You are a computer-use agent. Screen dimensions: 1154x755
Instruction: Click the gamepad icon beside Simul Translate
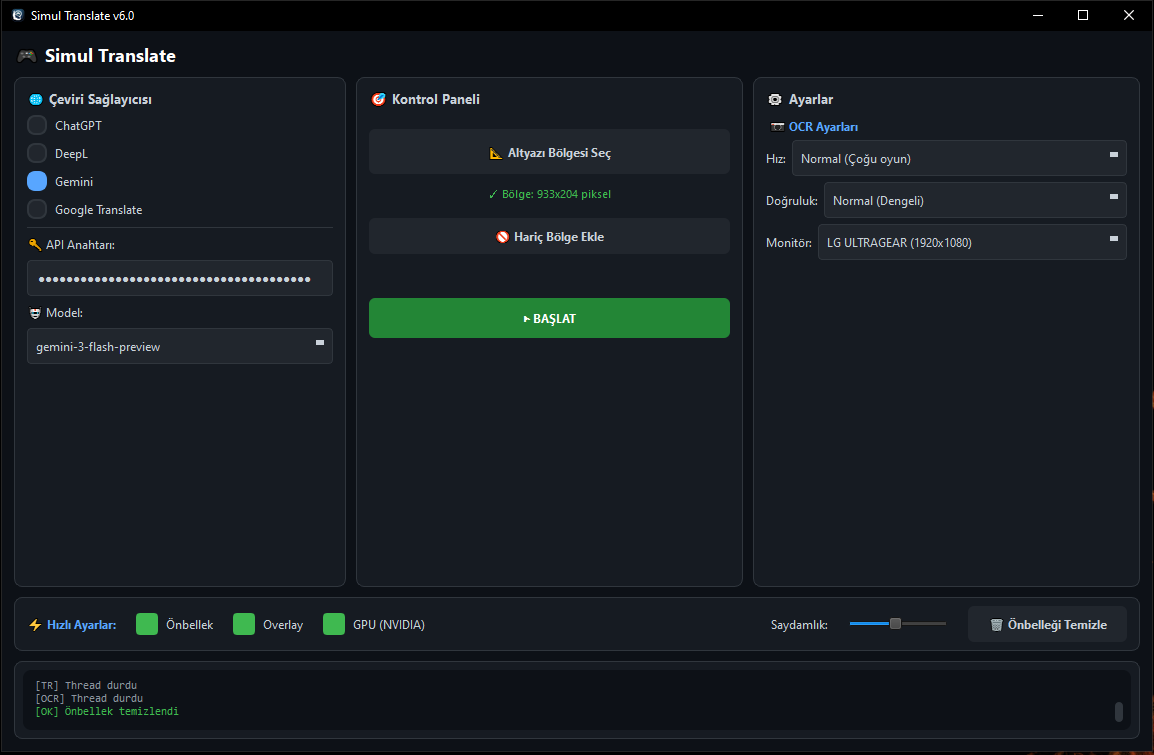(27, 56)
